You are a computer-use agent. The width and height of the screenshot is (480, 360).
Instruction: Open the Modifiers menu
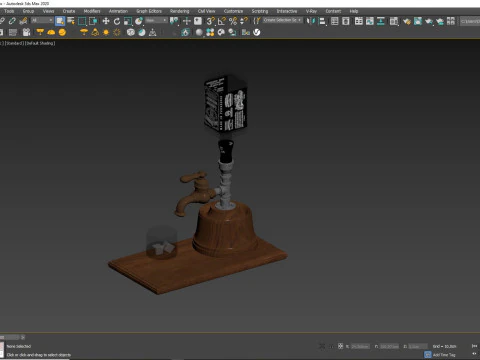click(x=92, y=11)
